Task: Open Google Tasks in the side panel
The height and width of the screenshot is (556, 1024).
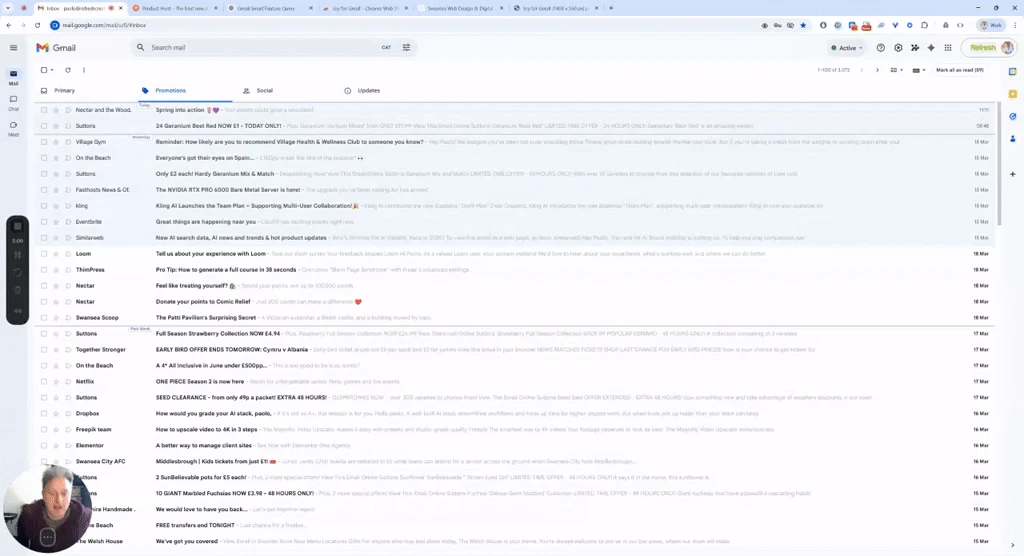Action: [1012, 116]
